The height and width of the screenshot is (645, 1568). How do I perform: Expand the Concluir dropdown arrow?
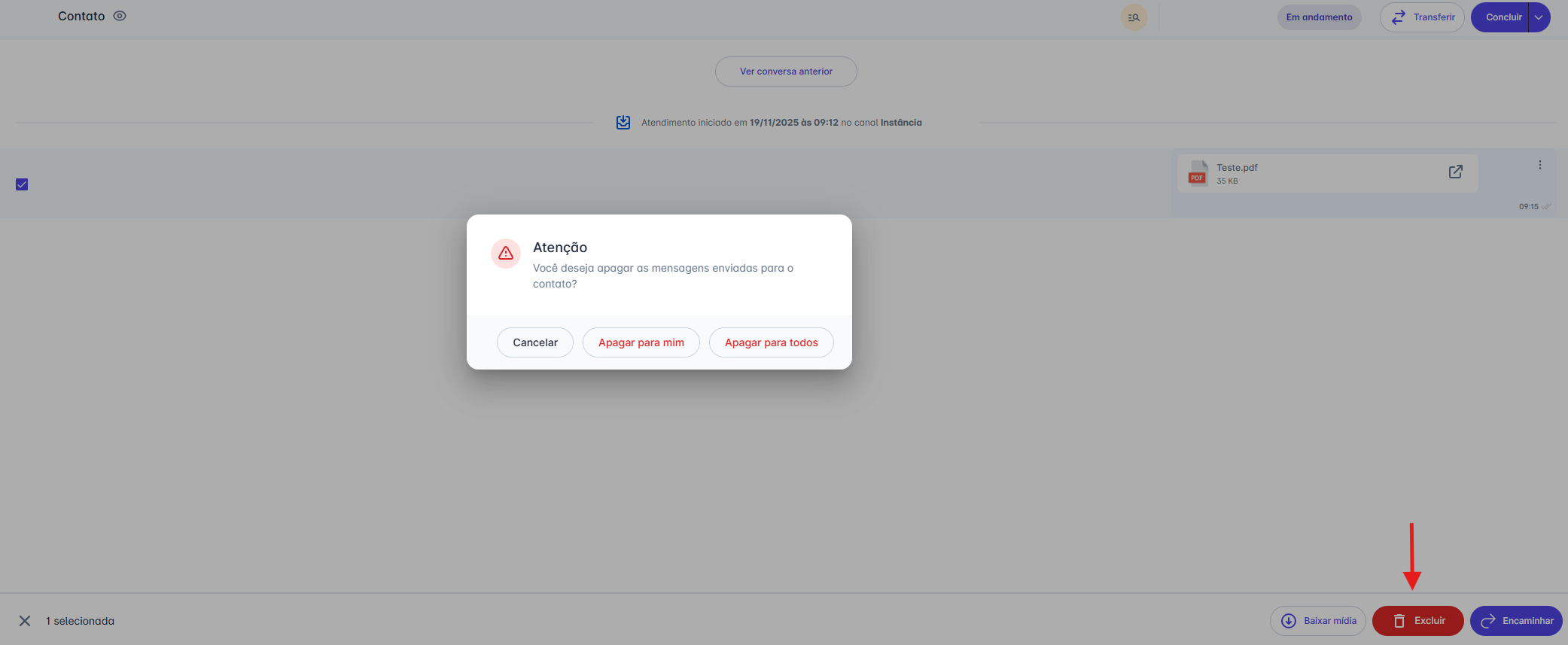(x=1539, y=17)
